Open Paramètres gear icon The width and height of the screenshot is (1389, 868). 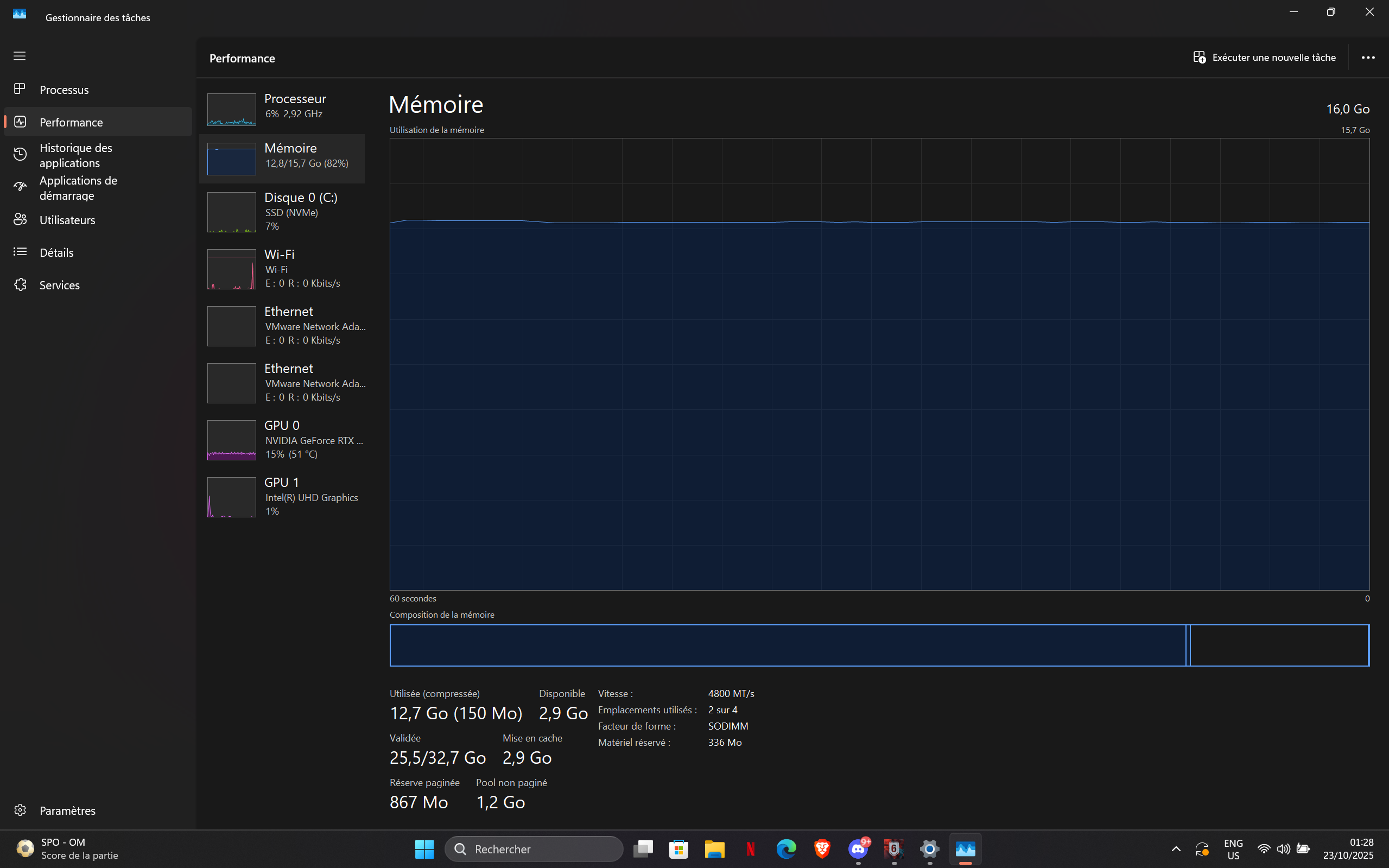(x=20, y=810)
